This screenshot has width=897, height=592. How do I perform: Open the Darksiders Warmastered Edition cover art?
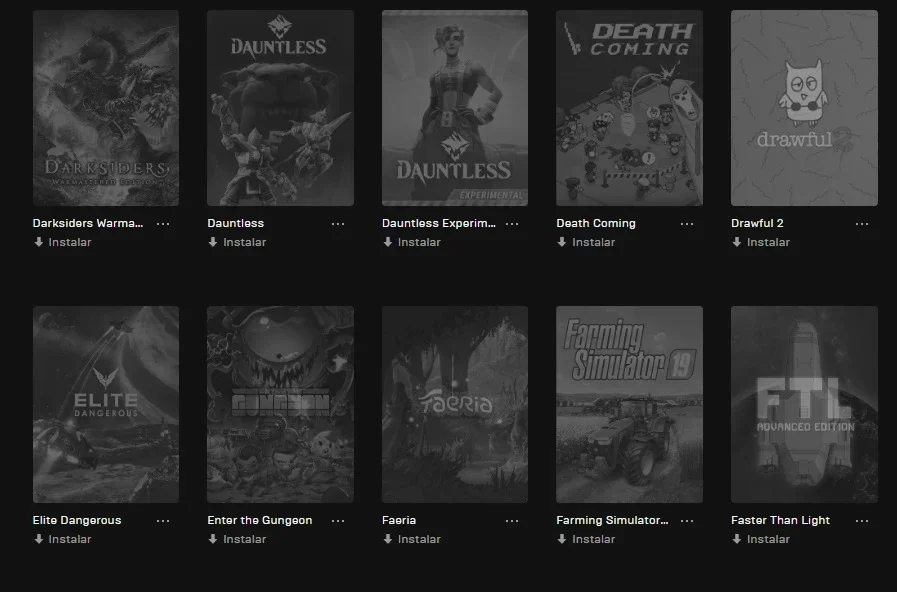(x=106, y=108)
